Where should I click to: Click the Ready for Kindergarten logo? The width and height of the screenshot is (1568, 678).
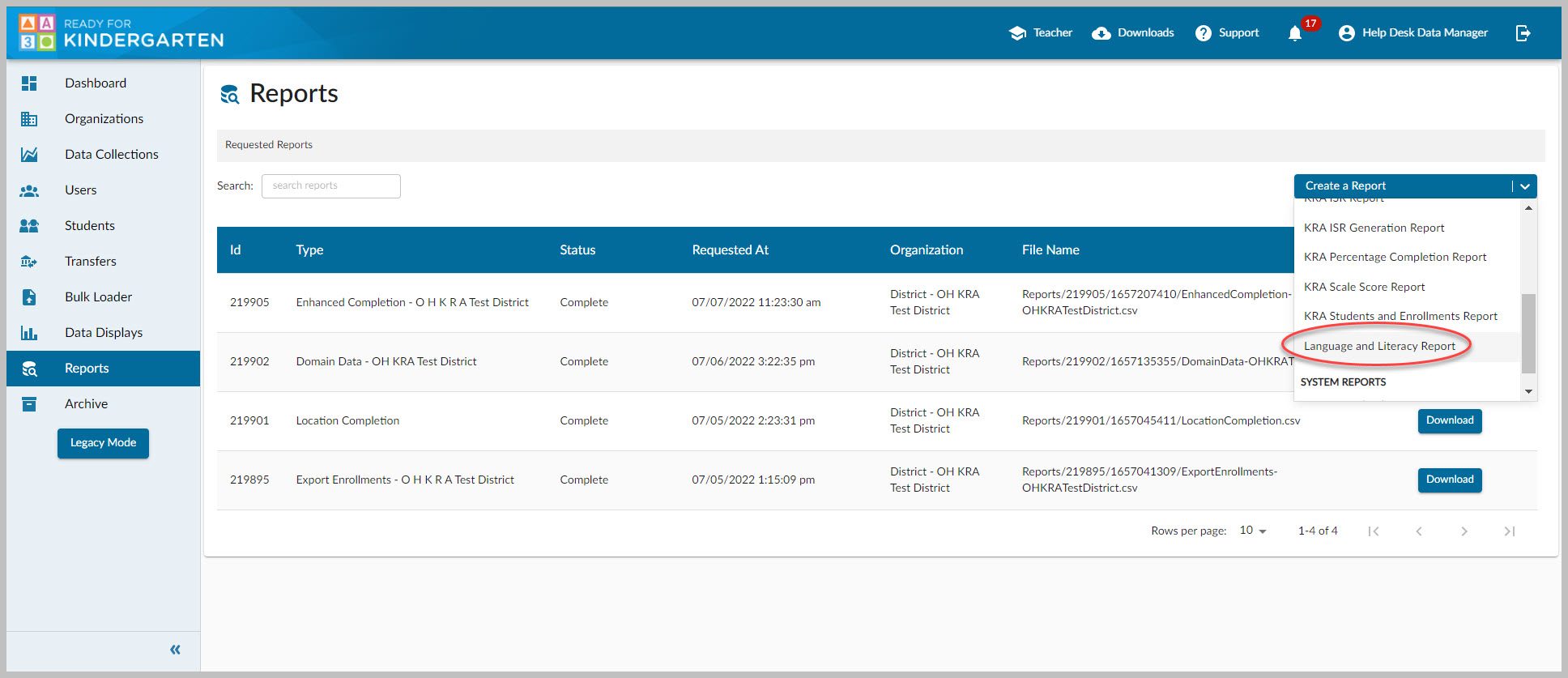(121, 32)
